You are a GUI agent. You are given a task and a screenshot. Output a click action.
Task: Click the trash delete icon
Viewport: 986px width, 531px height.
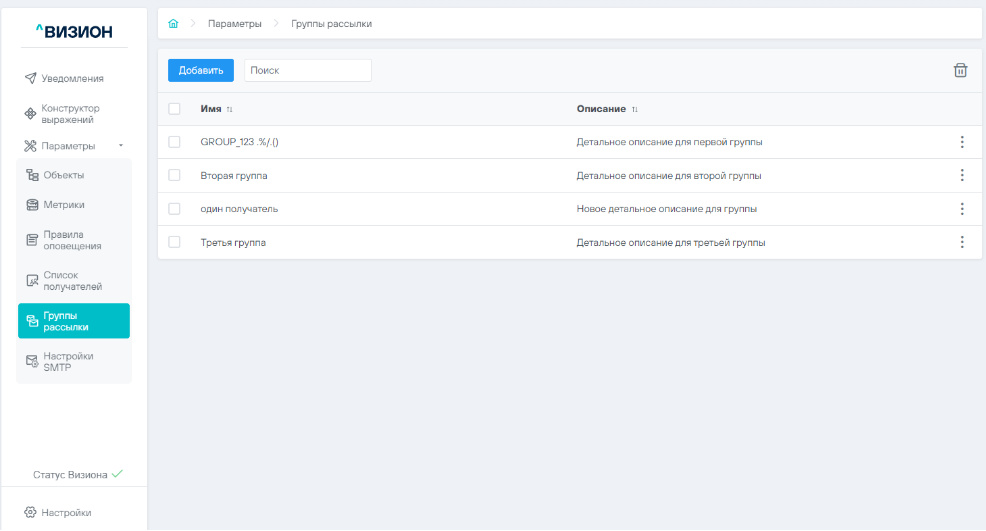[x=960, y=70]
